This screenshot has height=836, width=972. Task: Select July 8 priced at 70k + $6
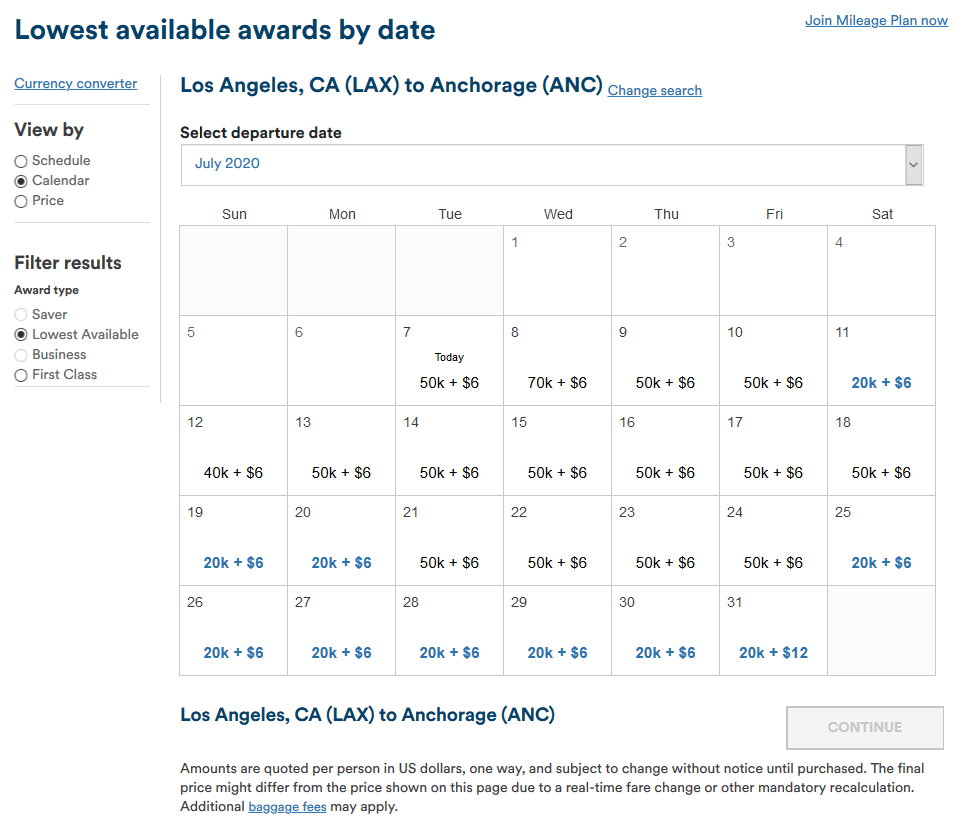click(x=557, y=383)
